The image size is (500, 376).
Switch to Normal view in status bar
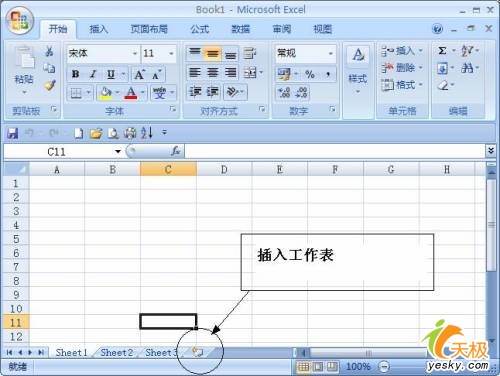click(x=303, y=367)
